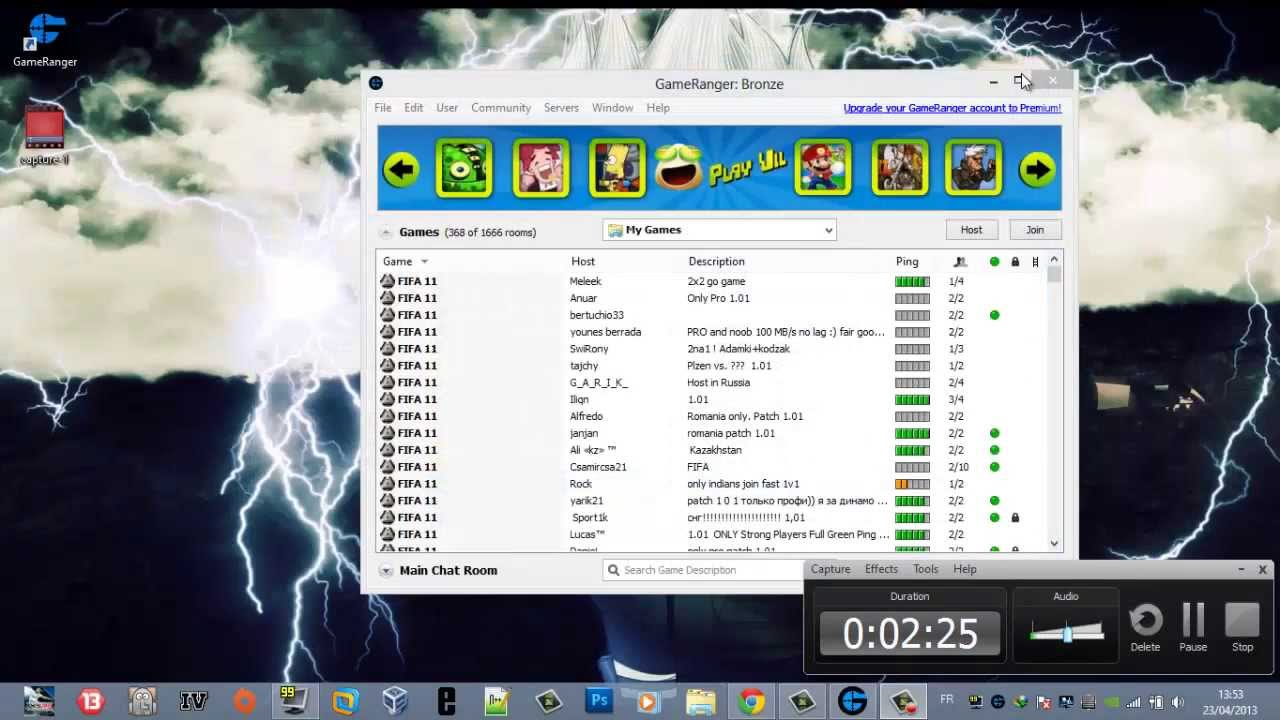Switch to GameRanger in the taskbar
This screenshot has width=1280, height=720.
click(x=853, y=701)
